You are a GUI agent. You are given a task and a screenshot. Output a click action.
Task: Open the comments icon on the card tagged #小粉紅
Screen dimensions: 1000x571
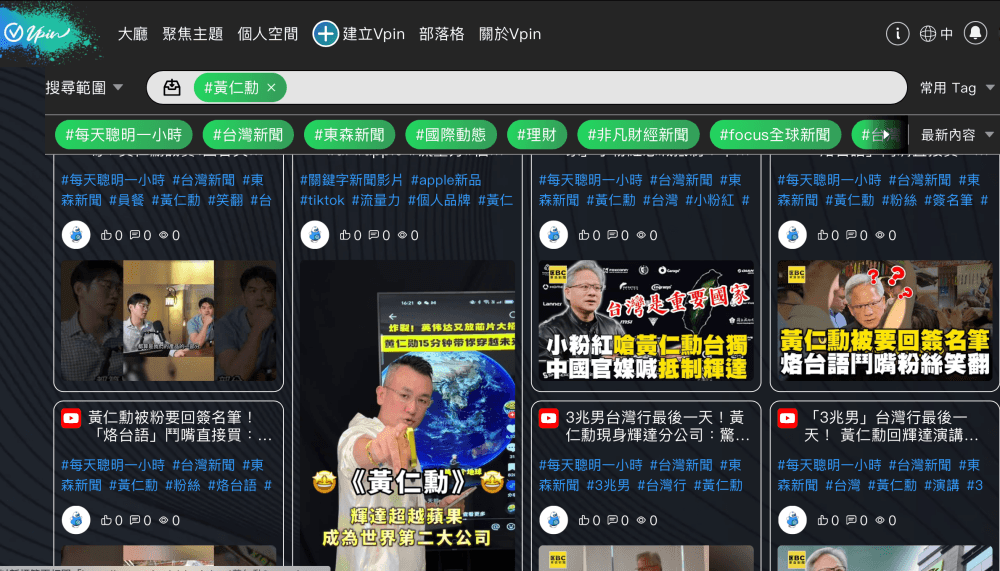613,235
